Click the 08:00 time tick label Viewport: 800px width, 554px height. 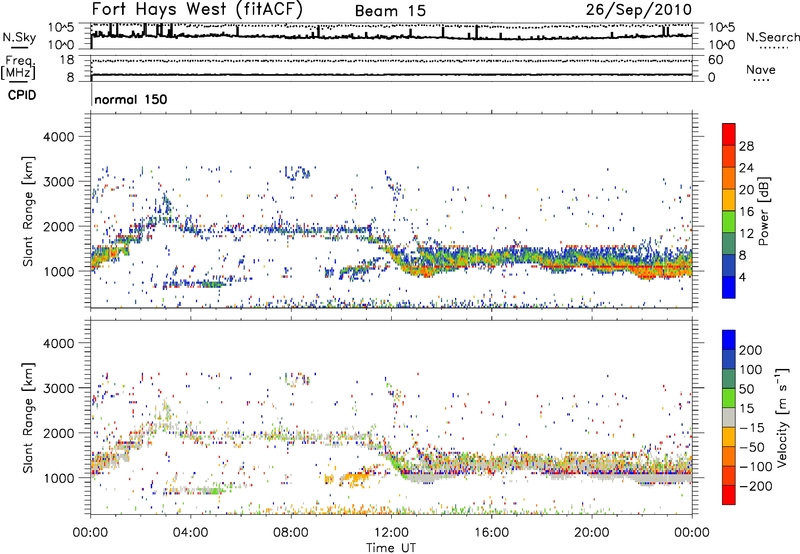pos(291,533)
